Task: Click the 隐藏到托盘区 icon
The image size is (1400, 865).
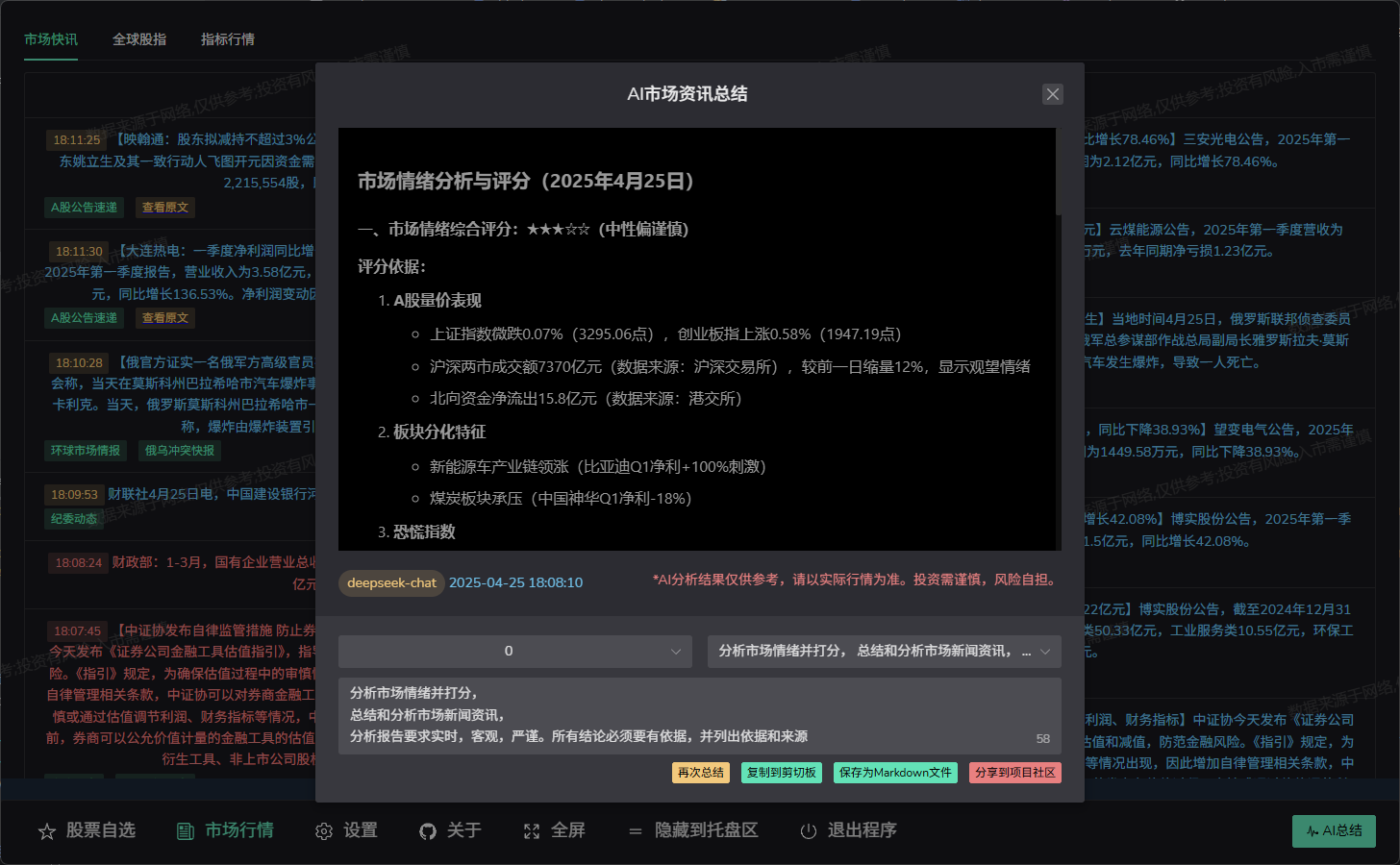Action: [635, 830]
